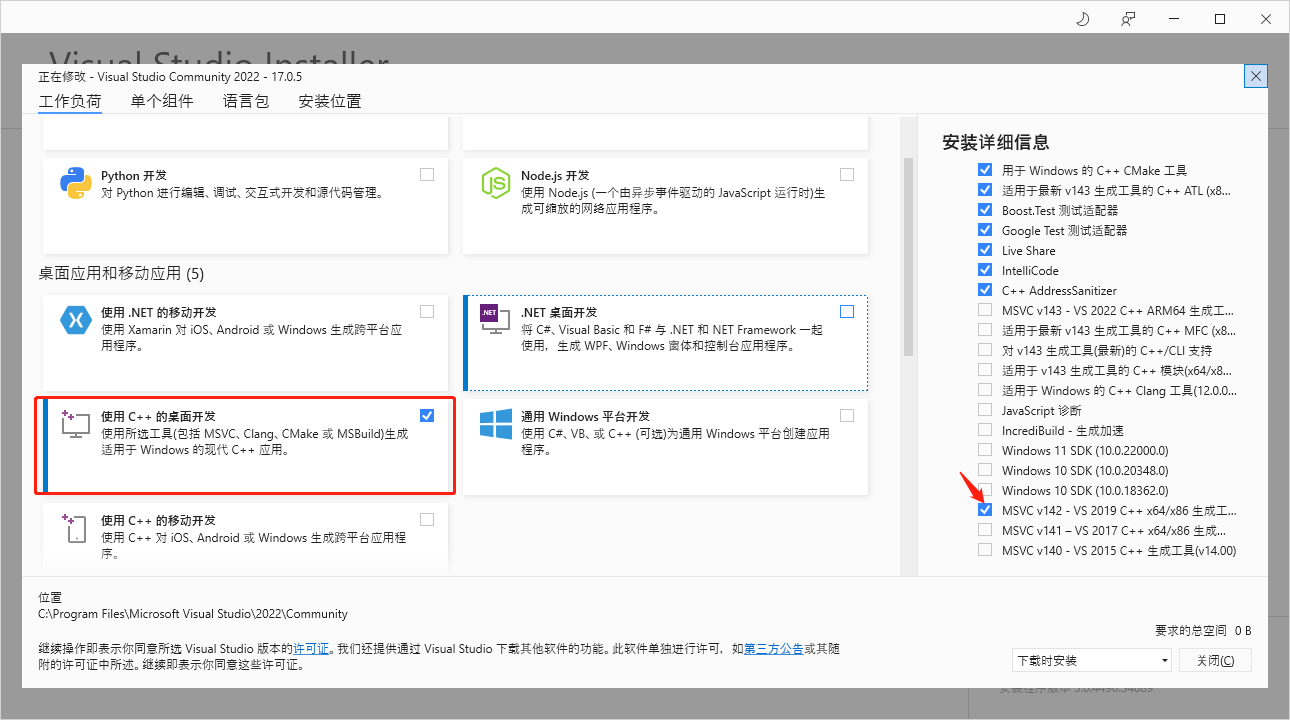Open the 许可证 link
Viewport: 1290px width, 720px height.
tap(311, 648)
